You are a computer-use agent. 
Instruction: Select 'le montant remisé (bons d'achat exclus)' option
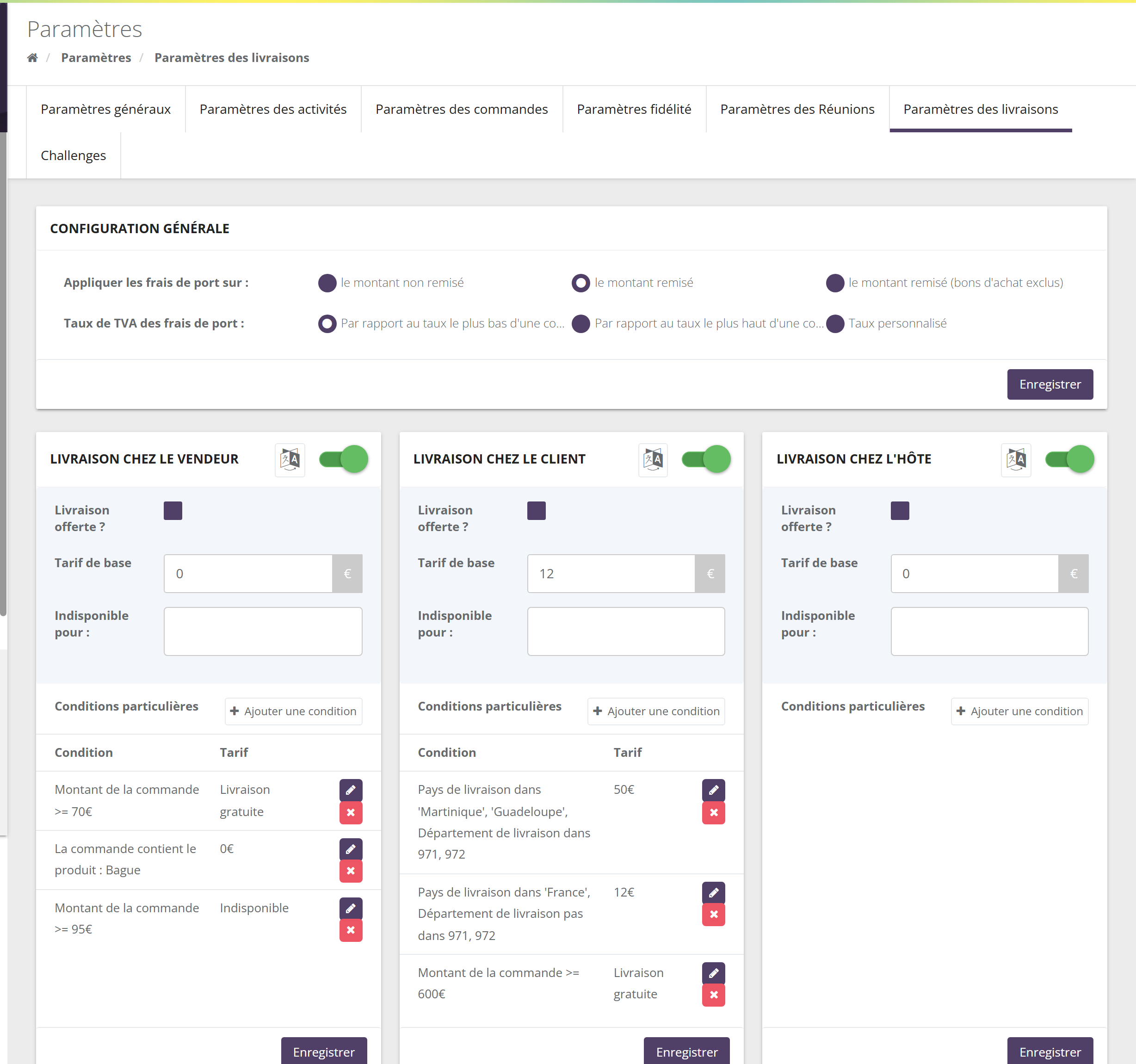click(x=835, y=283)
